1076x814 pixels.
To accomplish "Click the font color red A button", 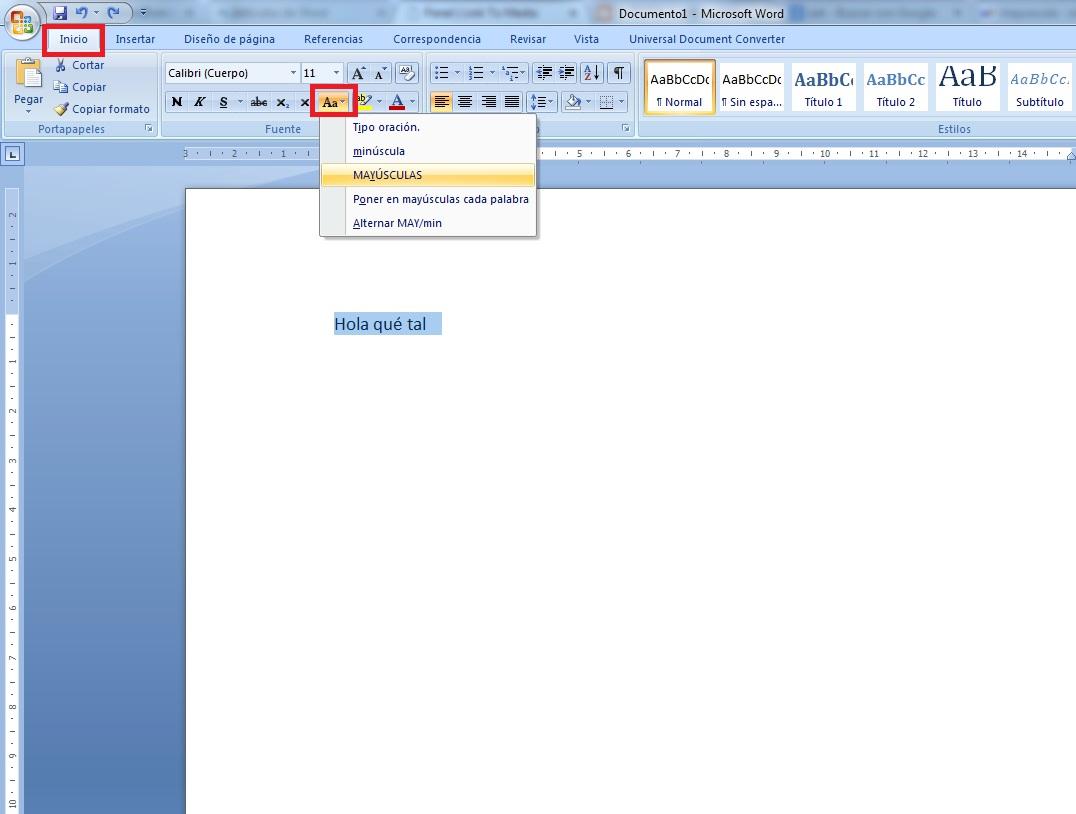I will [397, 102].
